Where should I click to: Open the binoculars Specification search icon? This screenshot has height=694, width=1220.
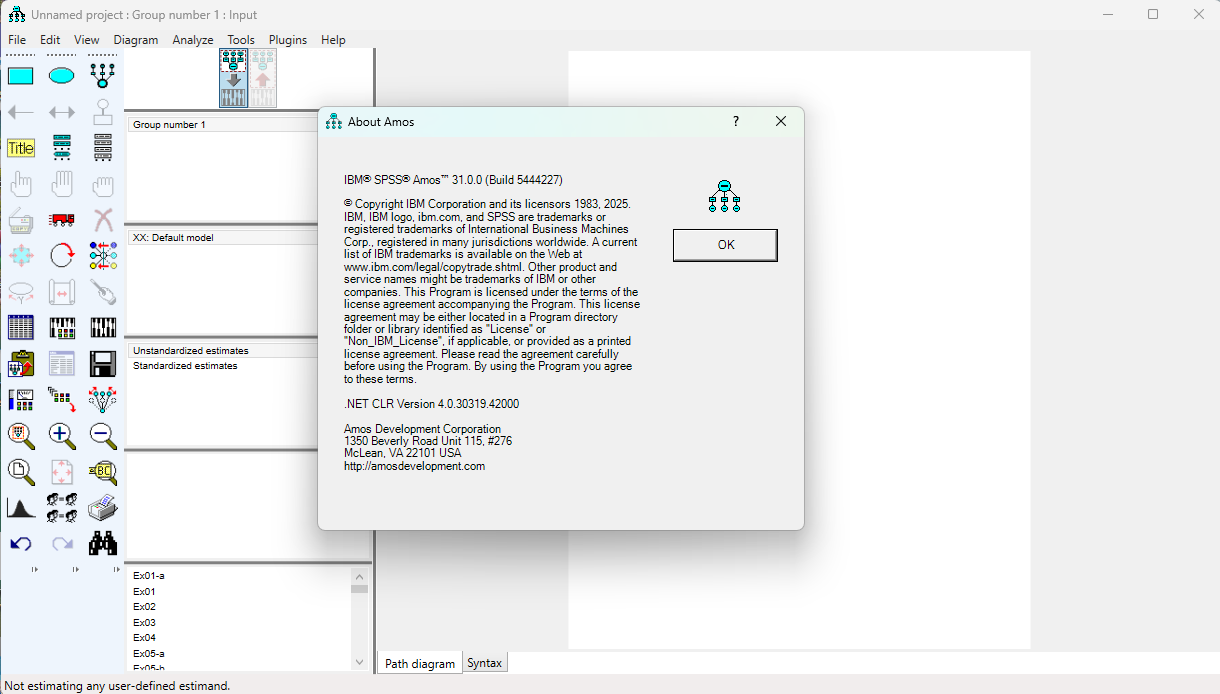[x=103, y=544]
